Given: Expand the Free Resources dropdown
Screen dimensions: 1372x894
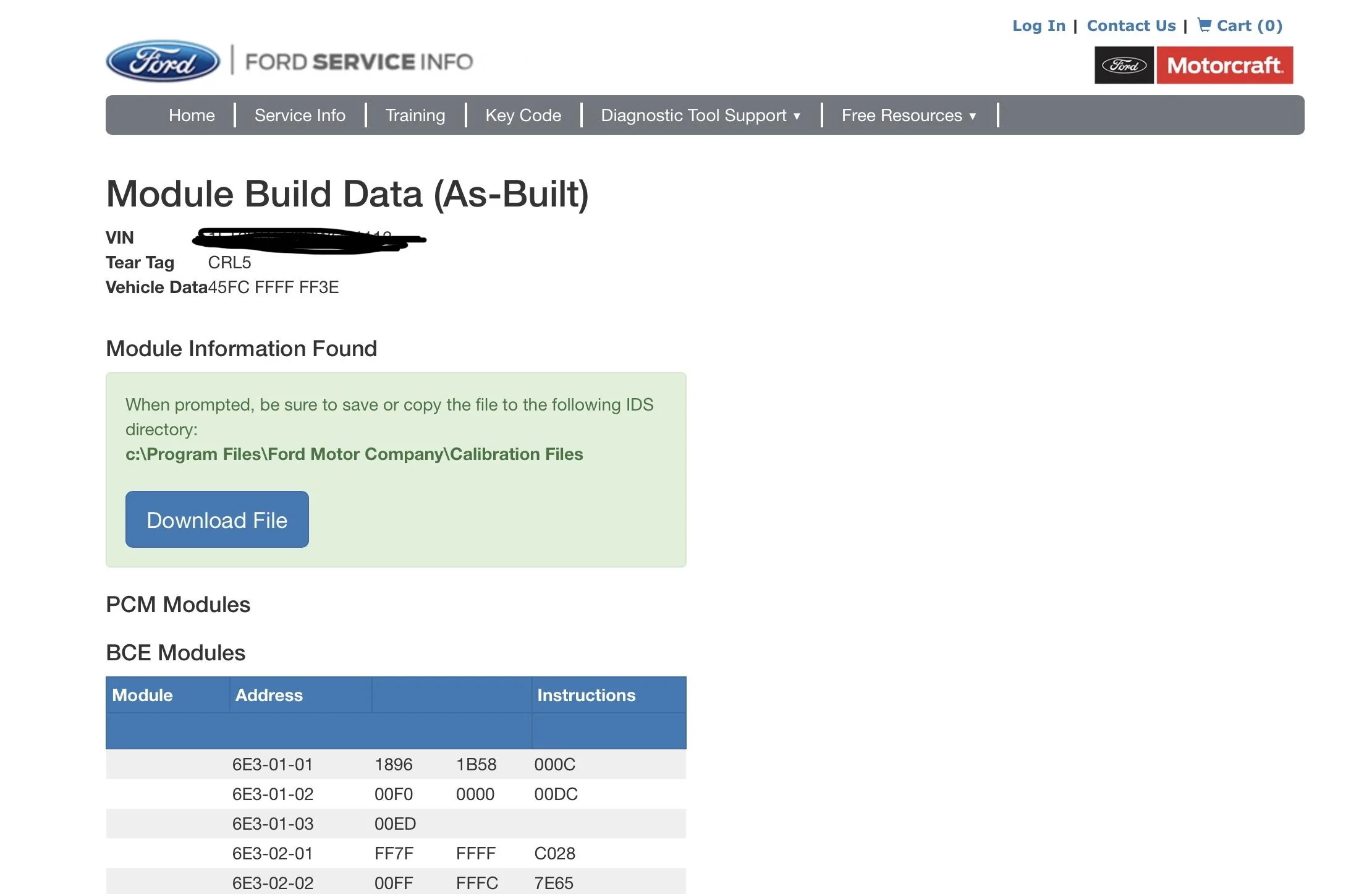Looking at the screenshot, I should click(x=908, y=116).
